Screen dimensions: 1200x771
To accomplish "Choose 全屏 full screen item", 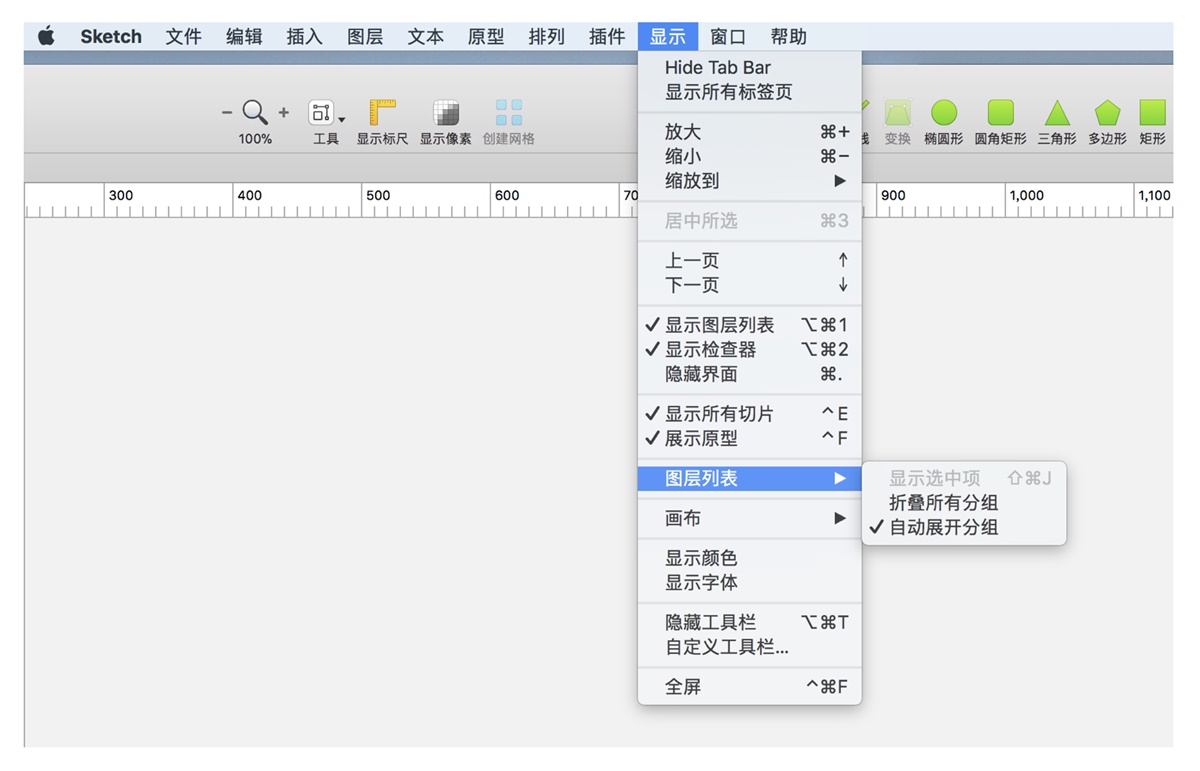I will pos(749,687).
